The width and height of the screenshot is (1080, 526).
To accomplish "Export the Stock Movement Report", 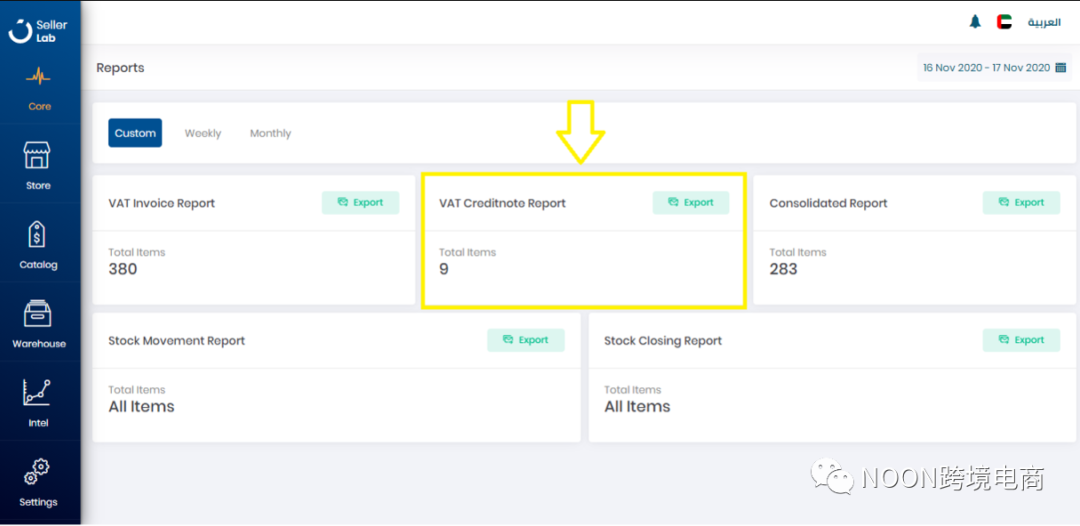I will (x=526, y=340).
